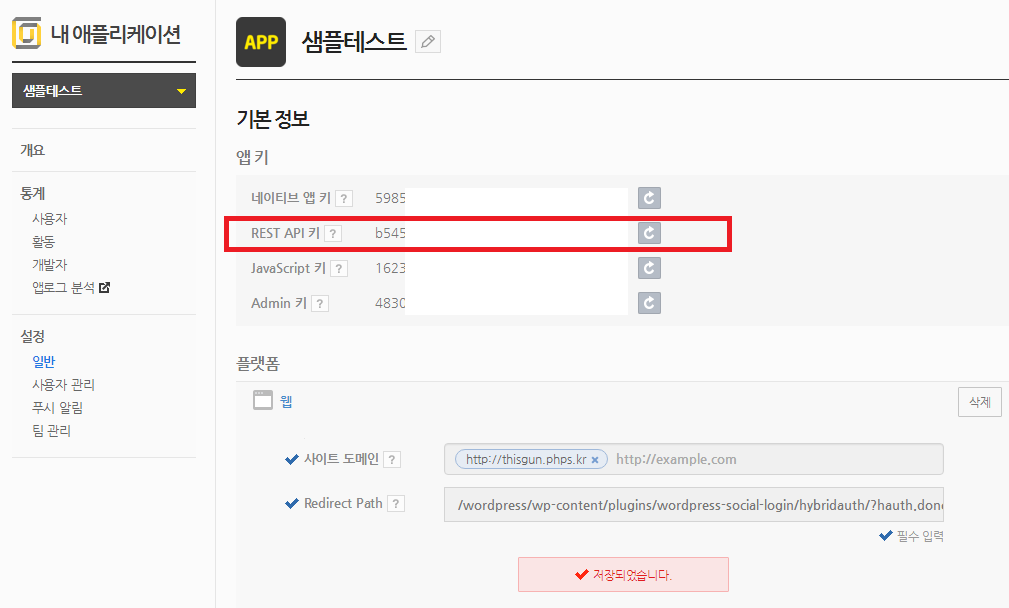Remove the thisgun.phps.kr domain tag
Viewport: 1009px width, 608px height.
tap(595, 460)
